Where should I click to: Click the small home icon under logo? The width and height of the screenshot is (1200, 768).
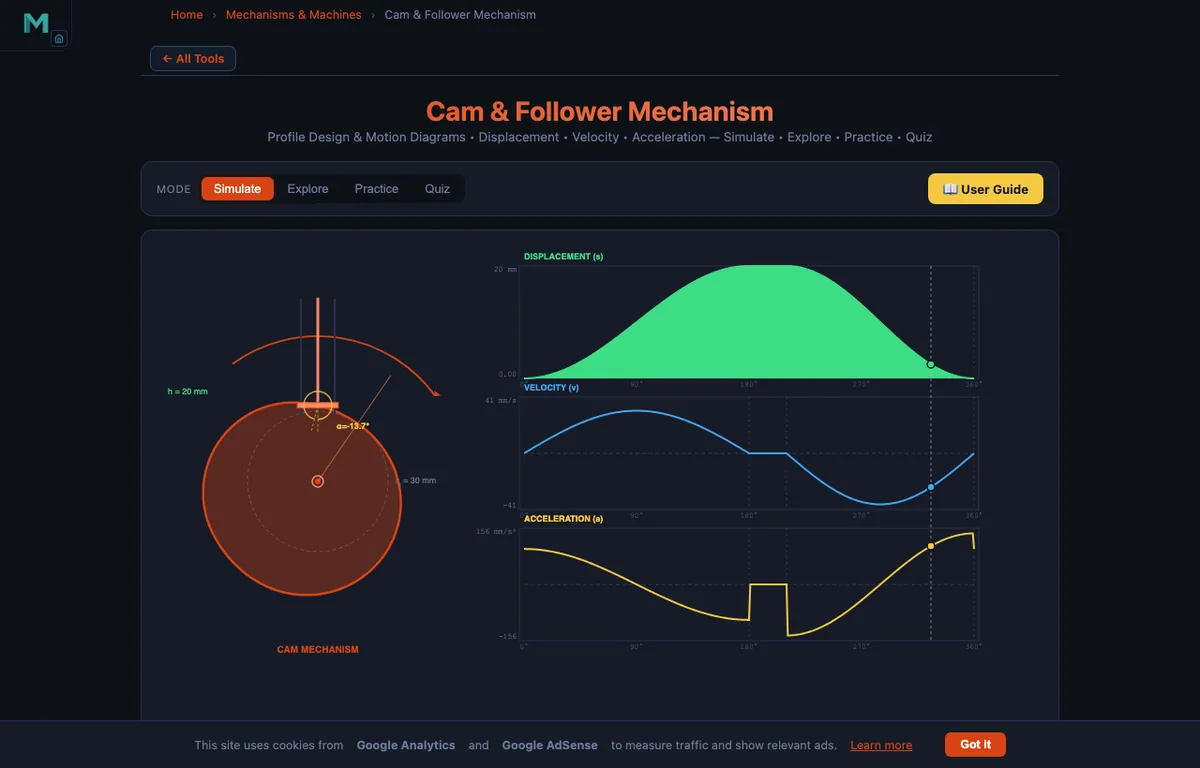59,39
